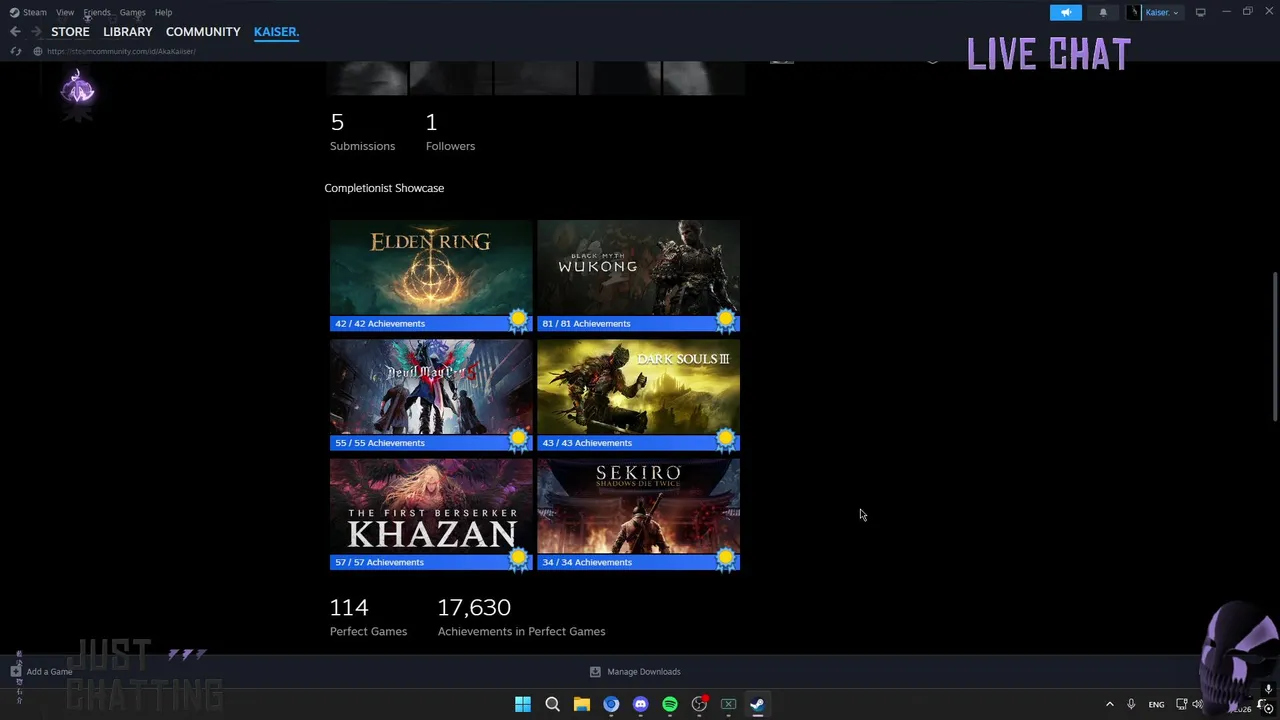Click the 114 Perfect Games stat
The width and height of the screenshot is (1280, 720).
[368, 617]
